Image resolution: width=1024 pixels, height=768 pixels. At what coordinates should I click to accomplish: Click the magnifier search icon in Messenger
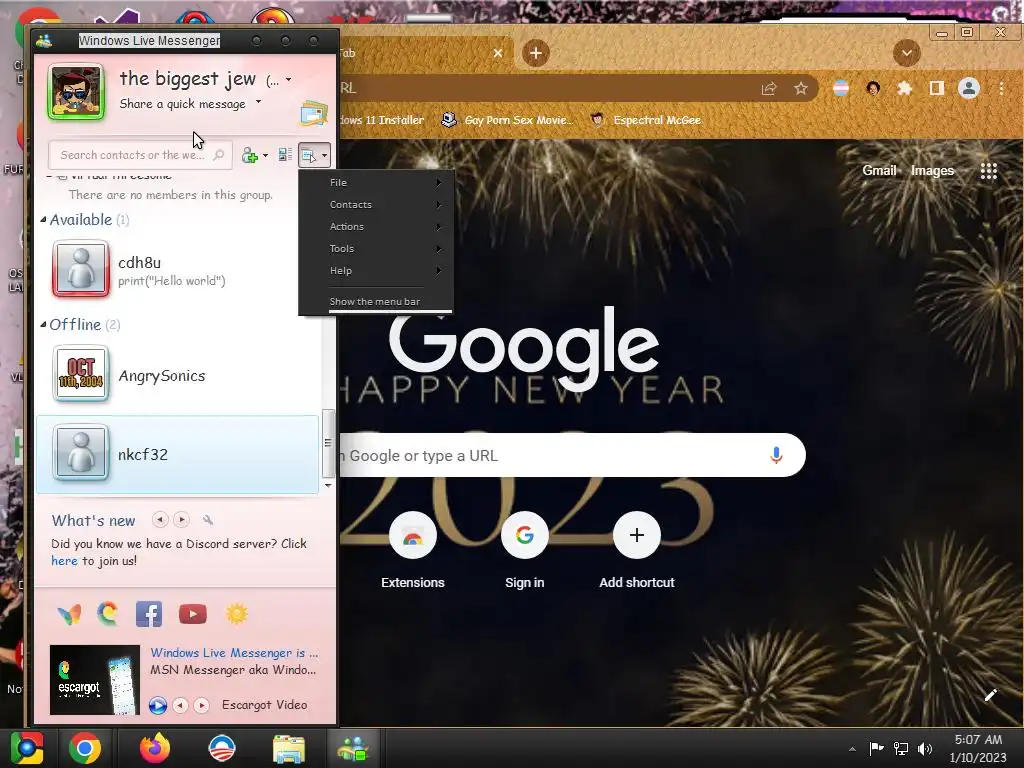point(219,155)
